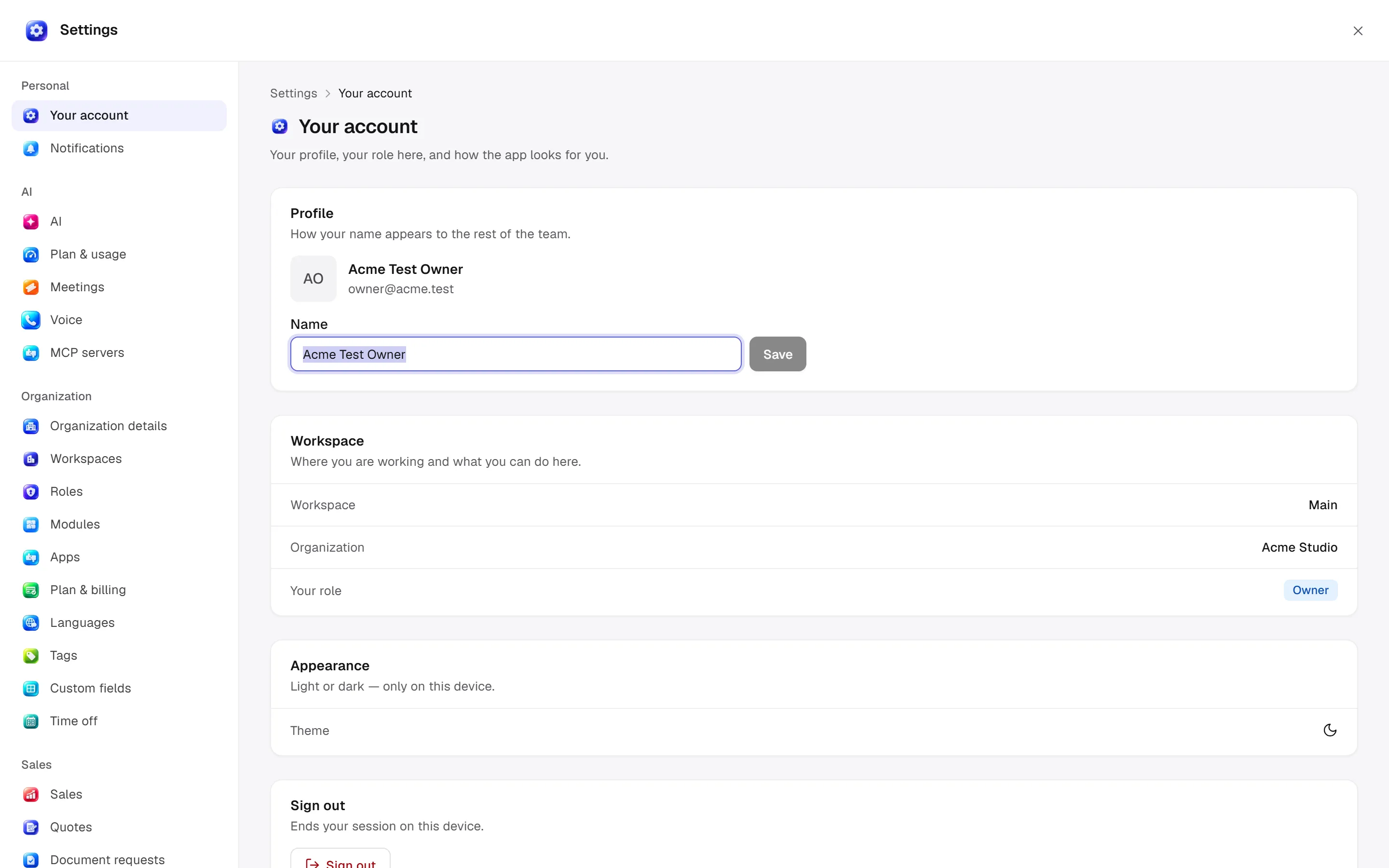
Task: Click the Acme Studio organization value
Action: point(1299,548)
